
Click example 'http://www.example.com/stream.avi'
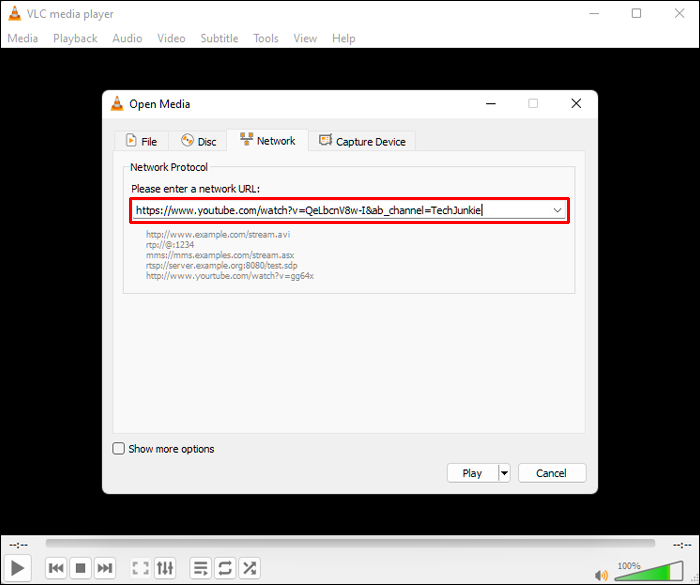point(218,234)
